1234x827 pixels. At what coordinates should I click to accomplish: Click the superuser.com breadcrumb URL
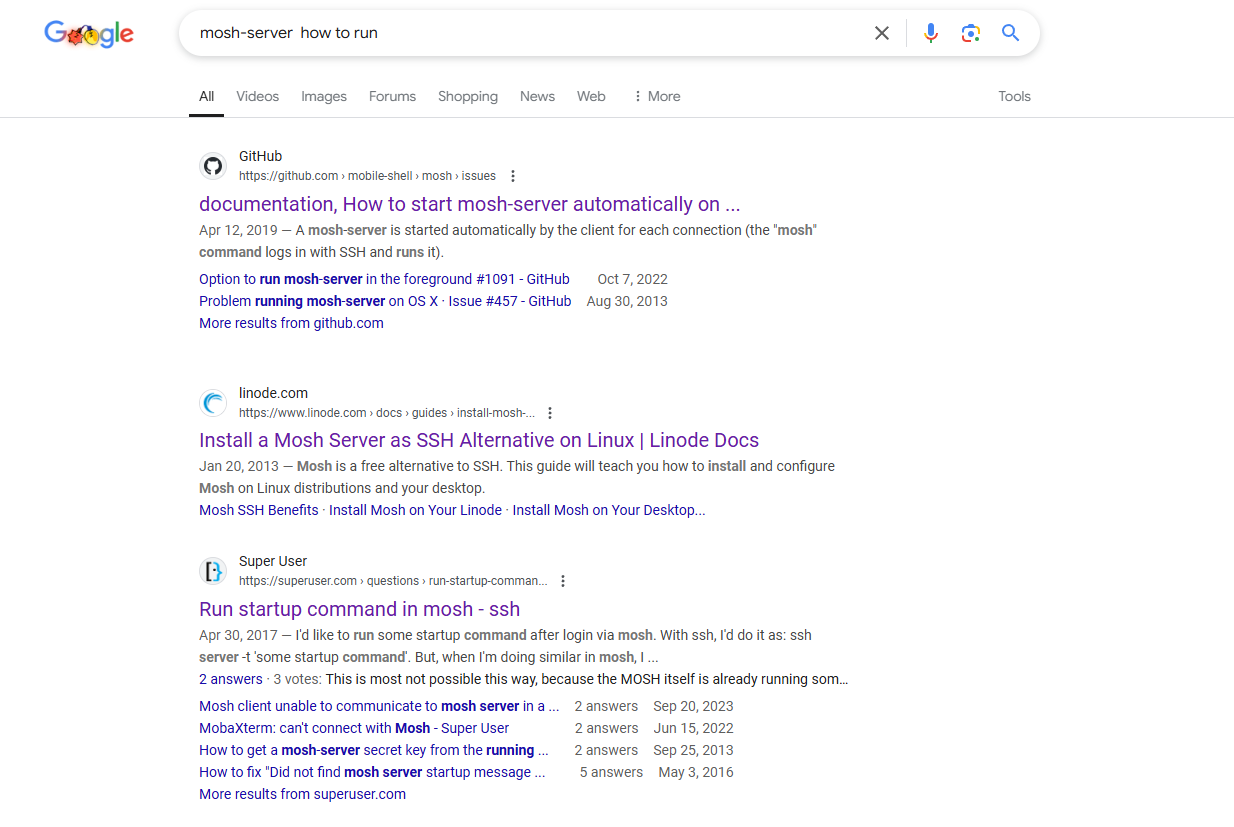point(393,581)
